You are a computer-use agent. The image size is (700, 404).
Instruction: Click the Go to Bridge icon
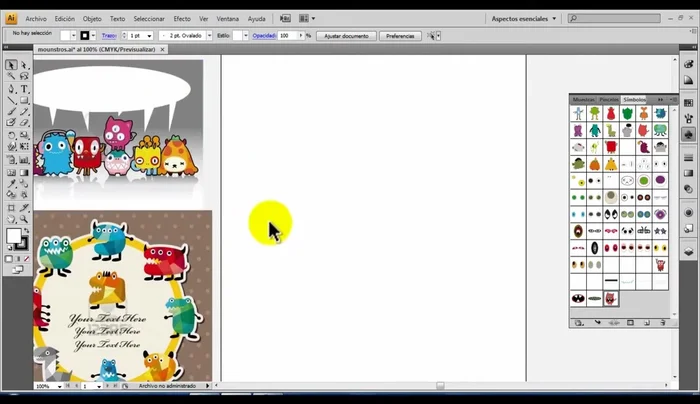[x=286, y=18]
